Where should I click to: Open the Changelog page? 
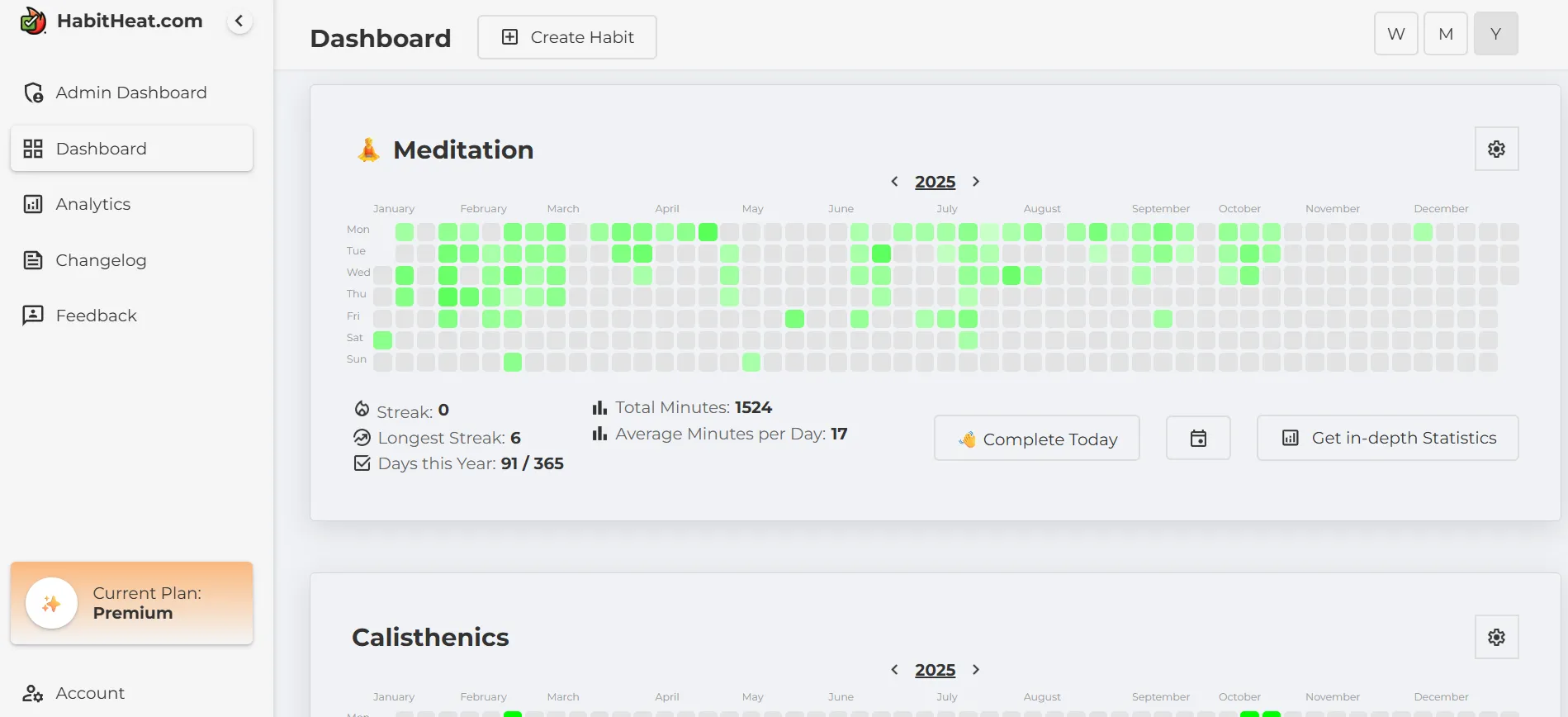coord(100,260)
